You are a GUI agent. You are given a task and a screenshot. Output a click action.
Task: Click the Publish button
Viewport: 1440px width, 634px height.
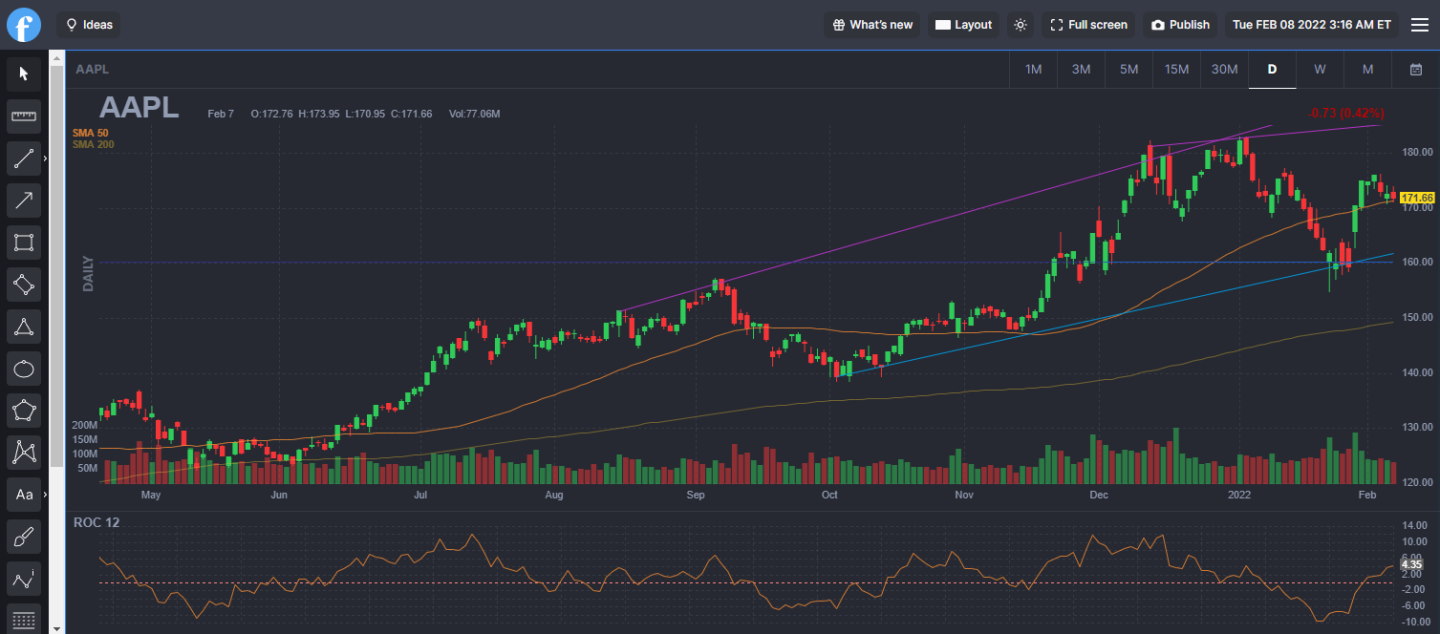(1180, 25)
